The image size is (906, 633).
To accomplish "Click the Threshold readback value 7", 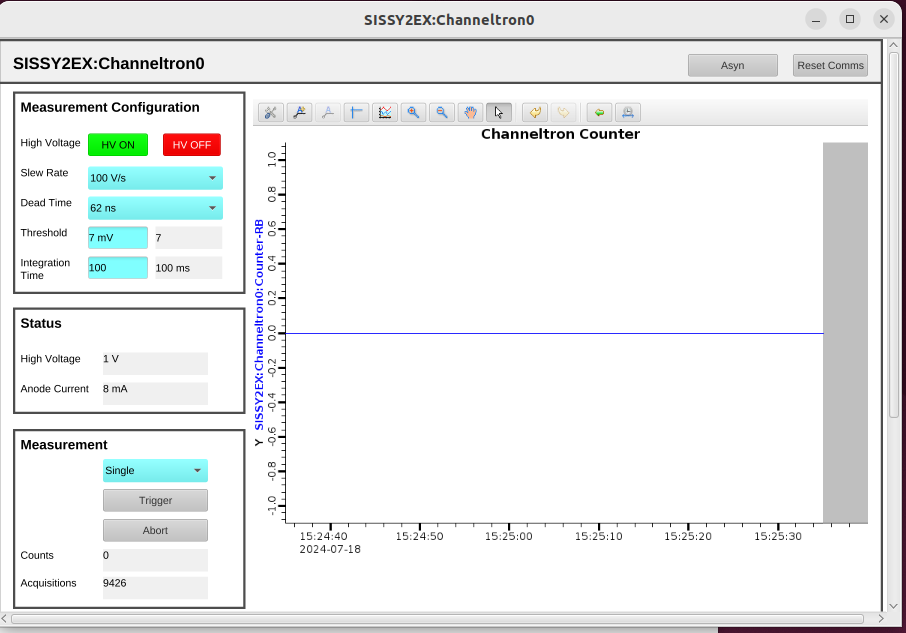I will pyautogui.click(x=188, y=237).
